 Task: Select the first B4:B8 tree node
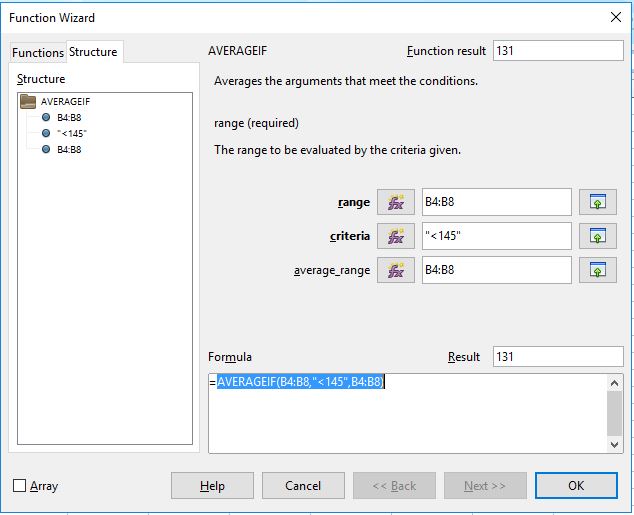point(69,118)
